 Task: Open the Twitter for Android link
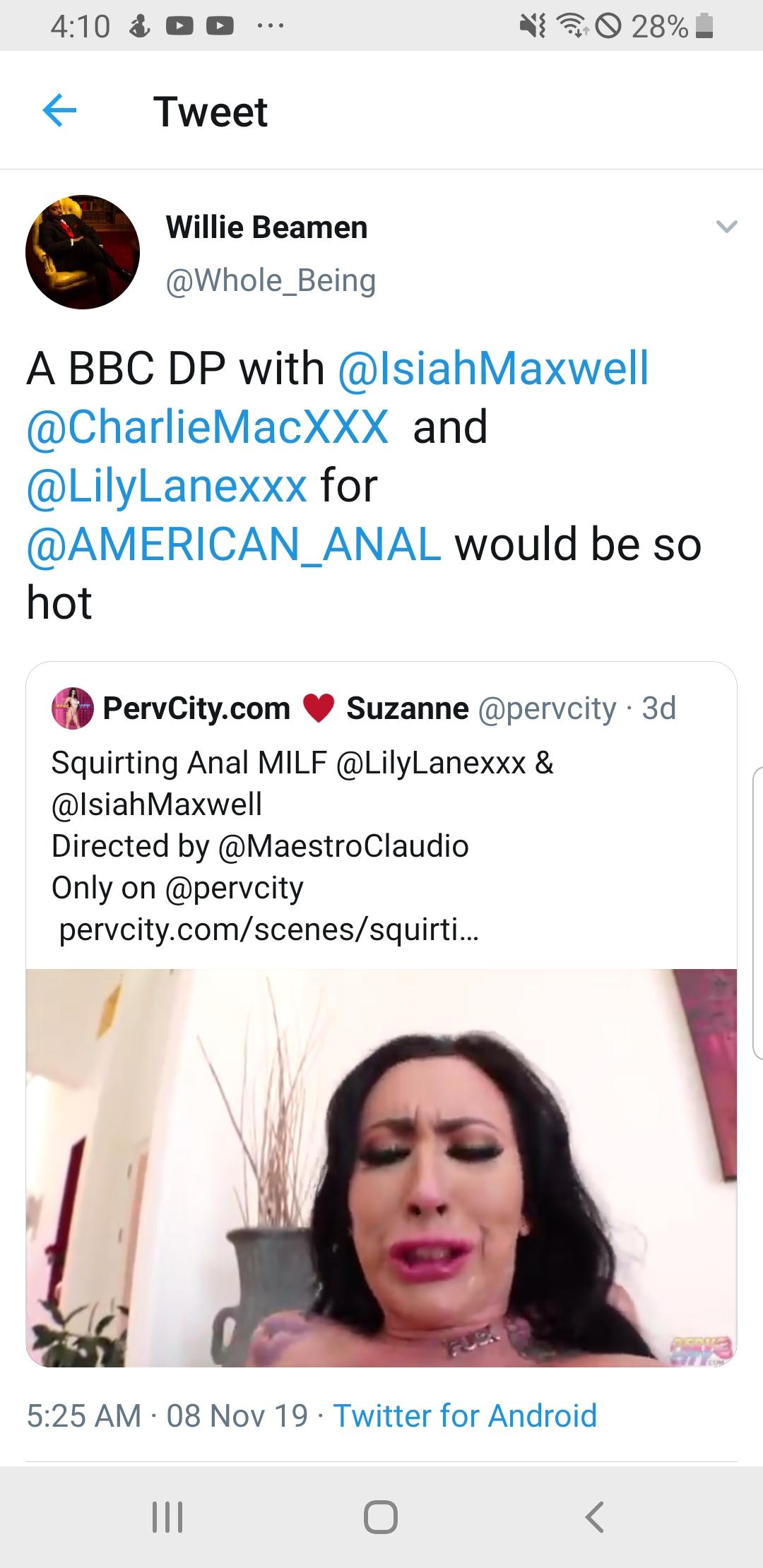coord(465,1415)
